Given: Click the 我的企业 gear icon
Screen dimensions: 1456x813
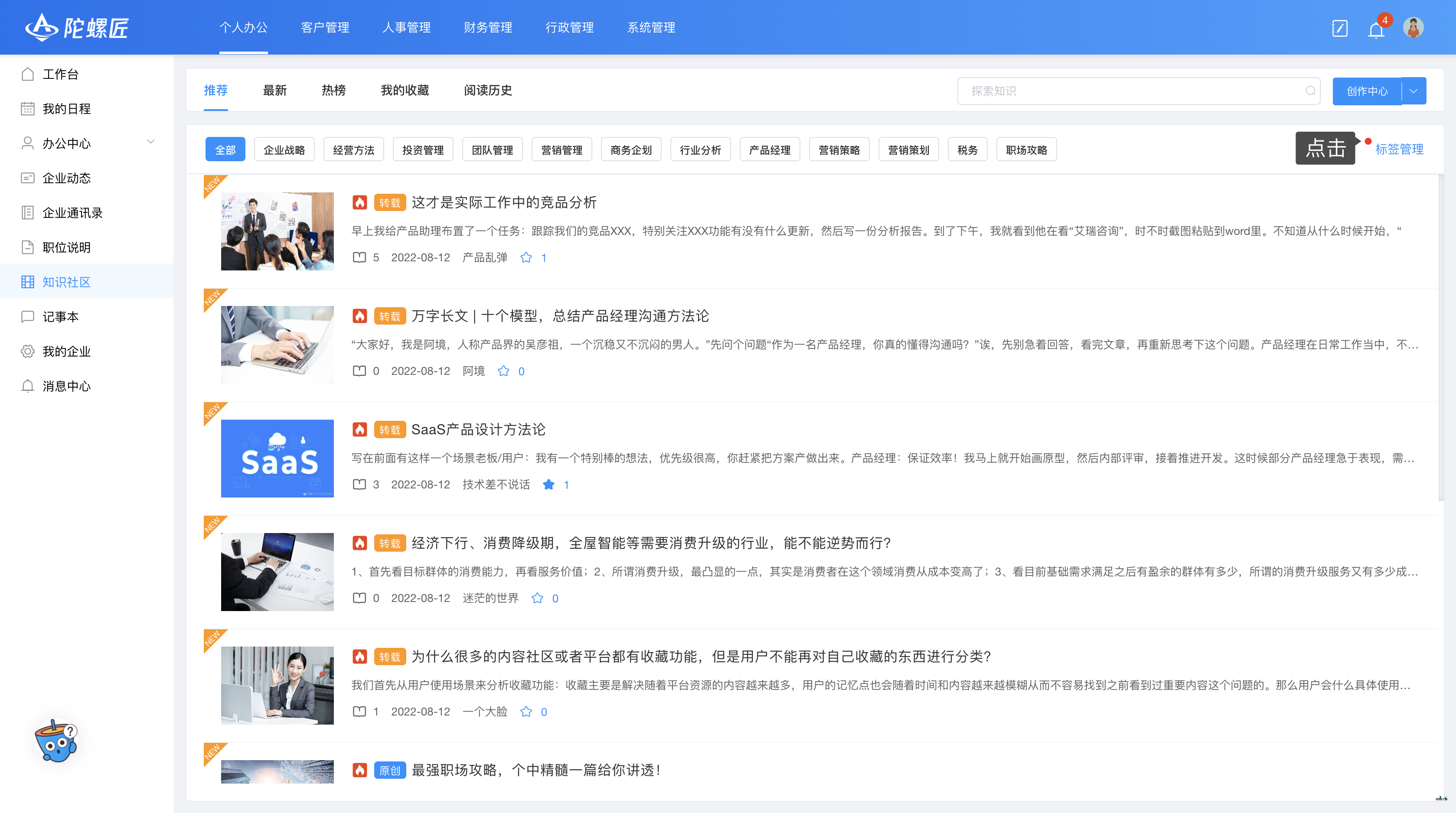Looking at the screenshot, I should [27, 351].
